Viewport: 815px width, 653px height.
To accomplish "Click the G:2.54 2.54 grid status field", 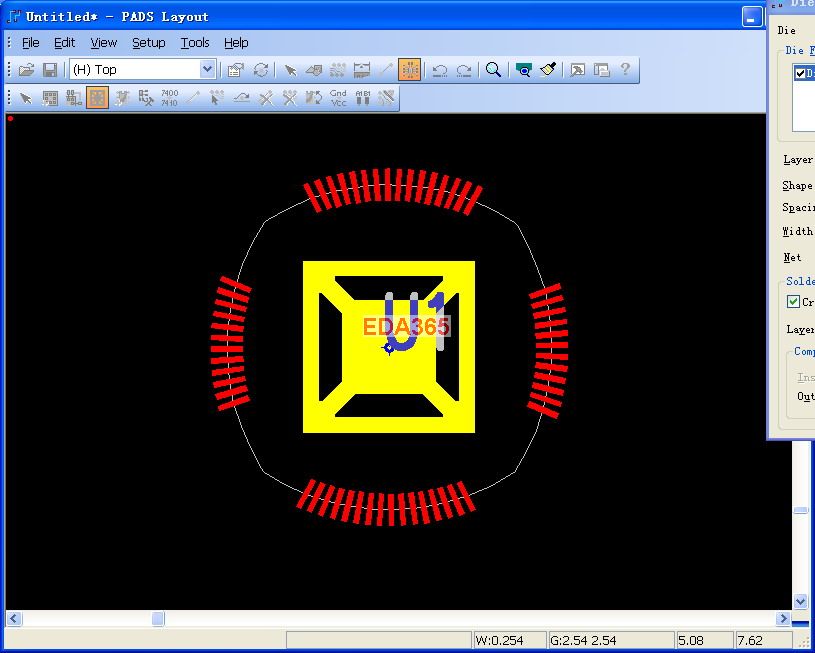I will pos(611,640).
